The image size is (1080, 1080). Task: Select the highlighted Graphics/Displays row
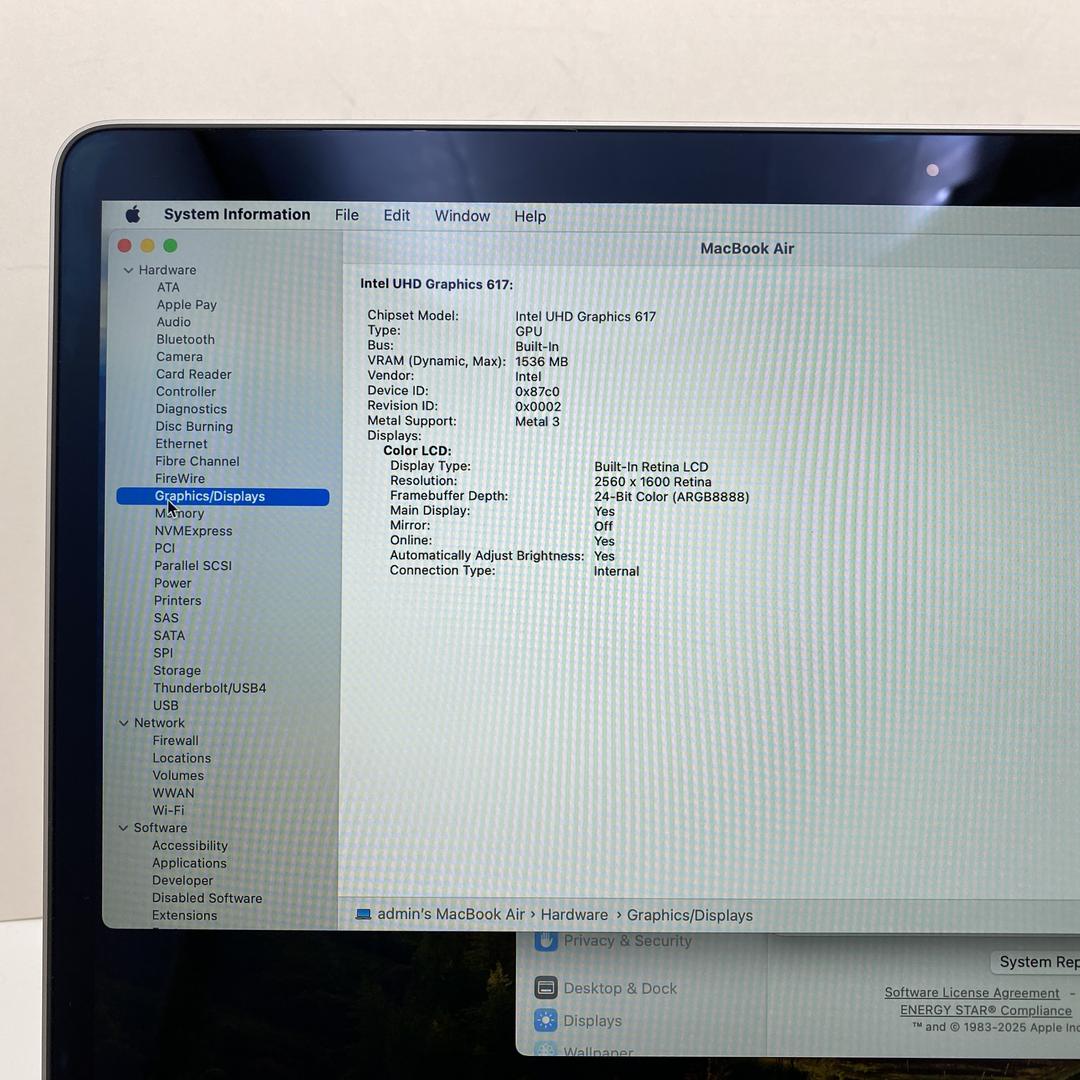[x=222, y=497]
